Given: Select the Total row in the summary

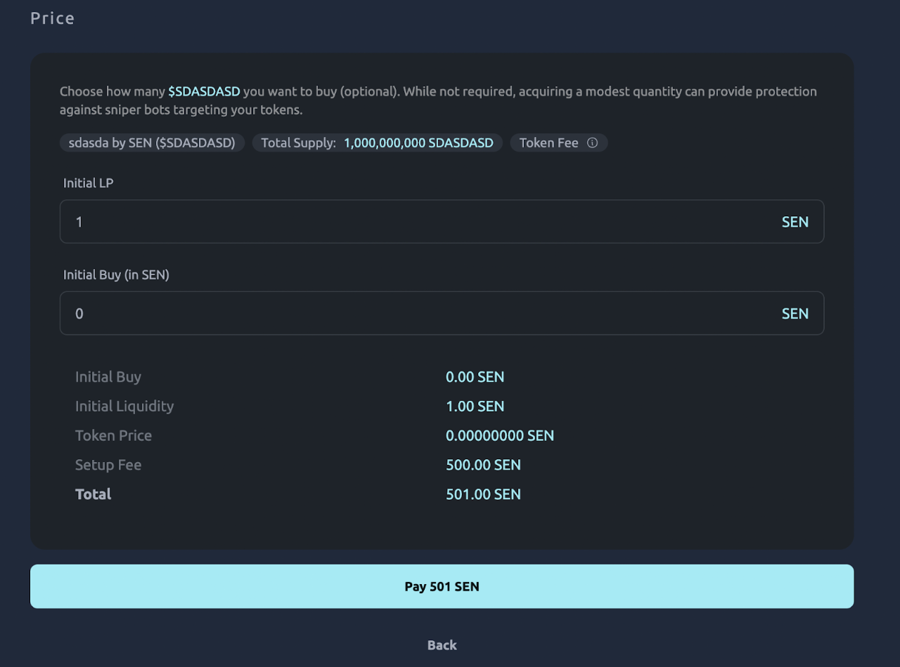Looking at the screenshot, I should coord(93,494).
